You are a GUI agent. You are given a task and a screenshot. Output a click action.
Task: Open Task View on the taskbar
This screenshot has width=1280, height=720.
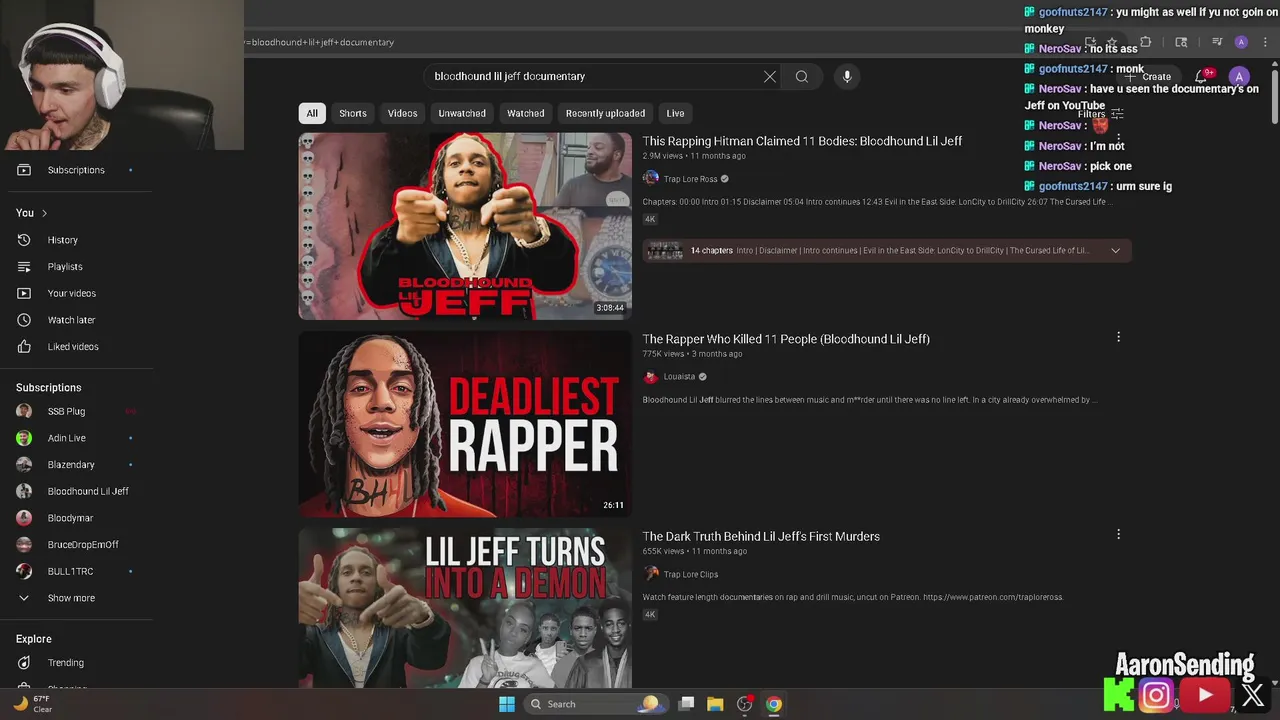coord(686,704)
